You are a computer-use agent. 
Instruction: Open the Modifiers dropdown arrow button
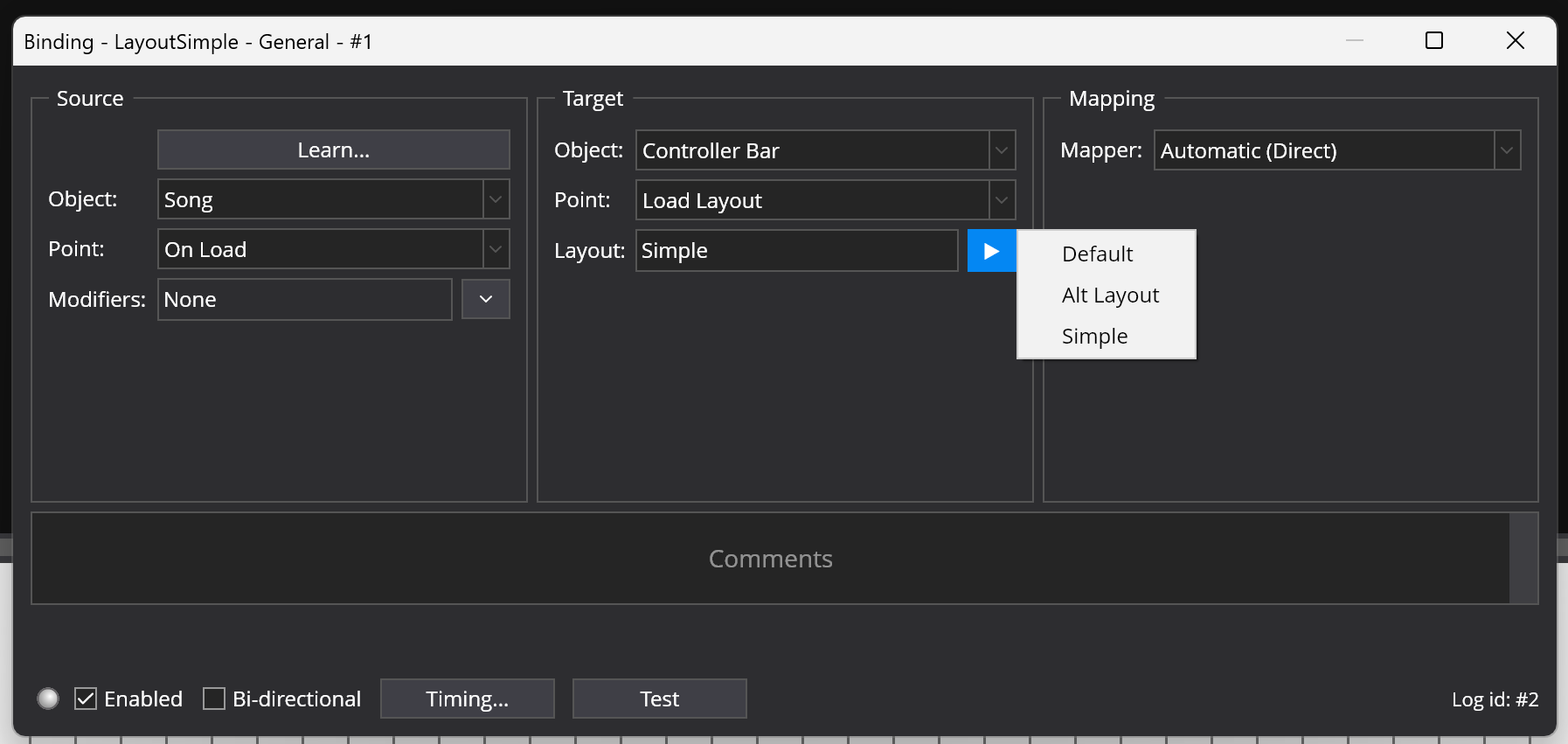tap(485, 299)
